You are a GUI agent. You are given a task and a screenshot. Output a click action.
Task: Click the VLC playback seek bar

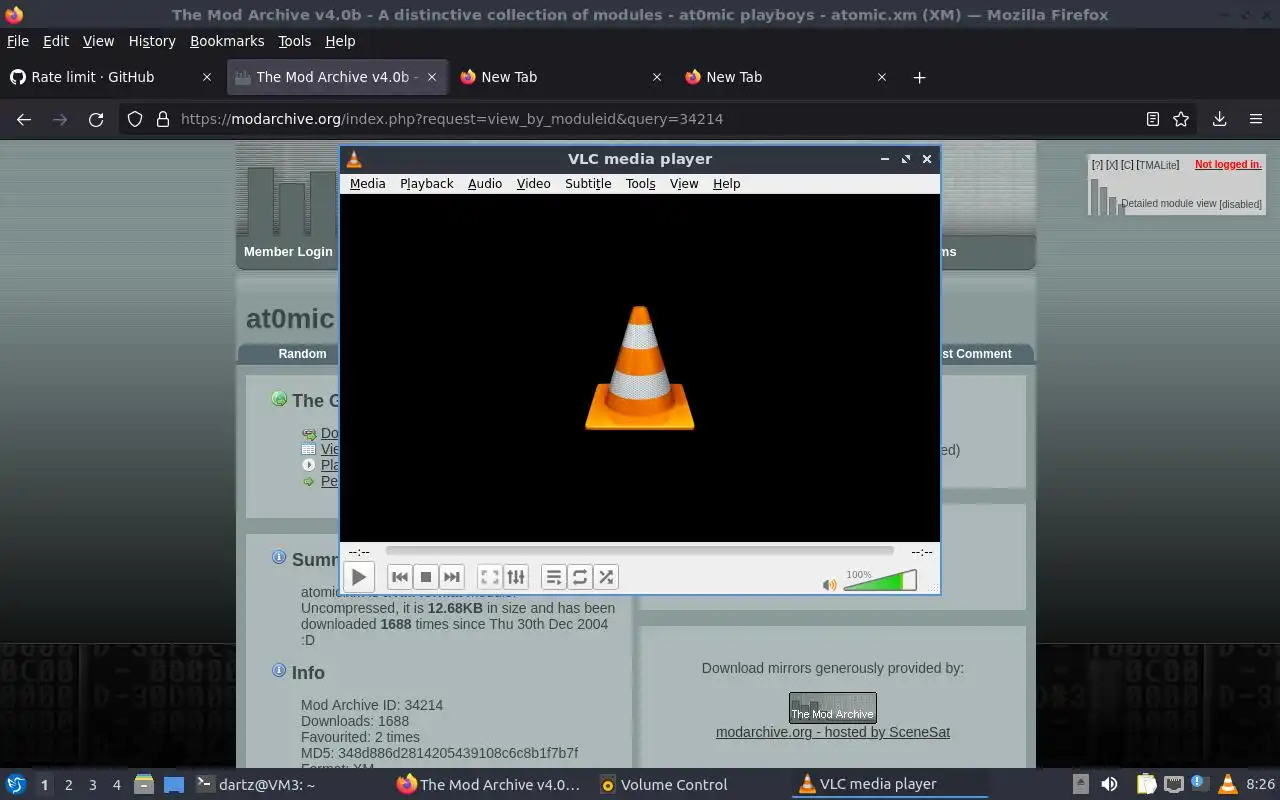tap(639, 551)
